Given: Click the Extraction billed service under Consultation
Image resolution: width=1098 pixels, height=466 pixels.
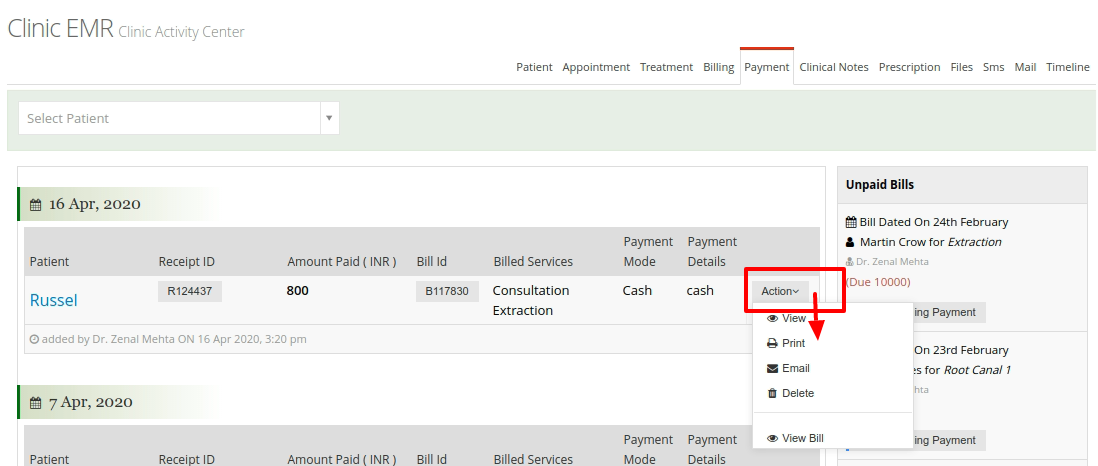Looking at the screenshot, I should [522, 310].
